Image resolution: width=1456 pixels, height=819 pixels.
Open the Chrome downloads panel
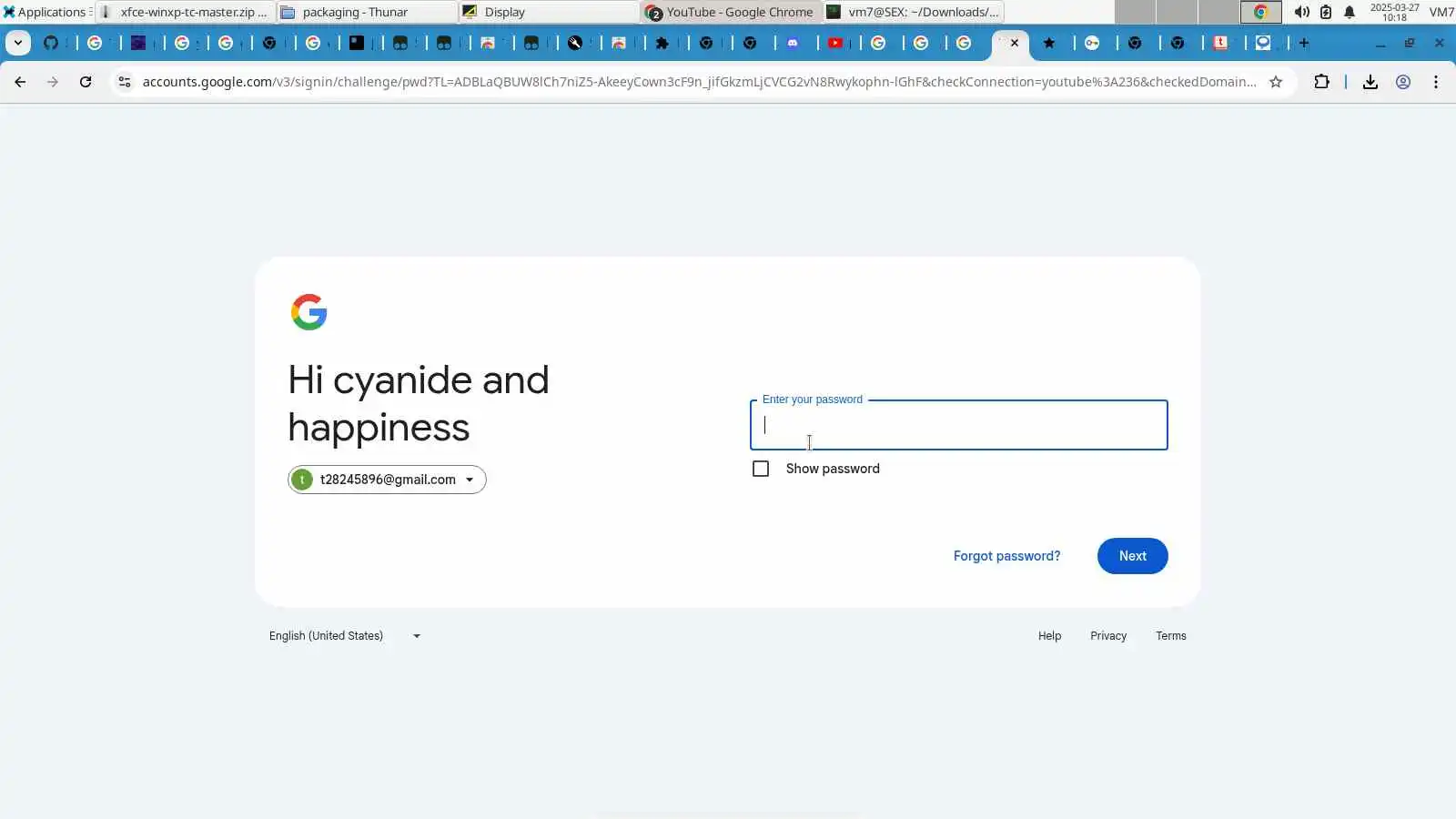coord(1370,82)
